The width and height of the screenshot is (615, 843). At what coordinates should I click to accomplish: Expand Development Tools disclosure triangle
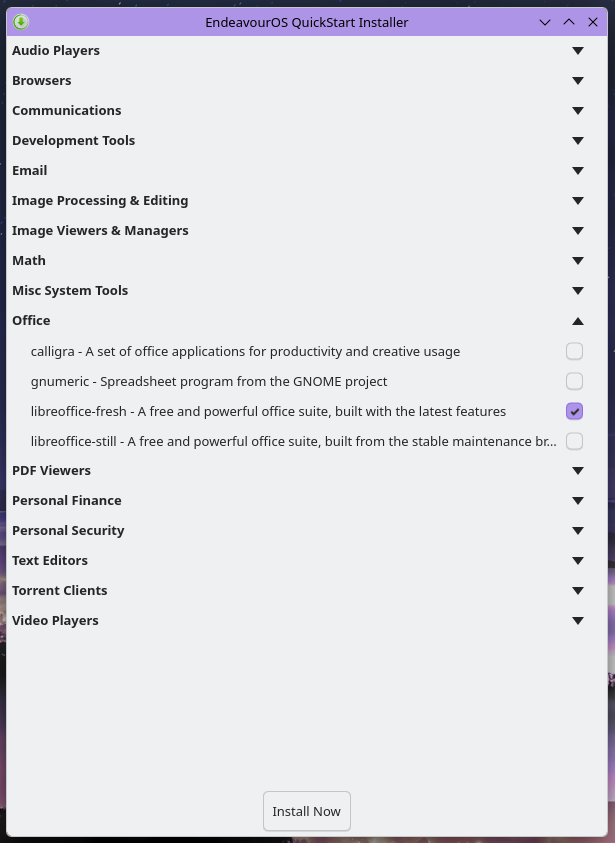(x=577, y=141)
